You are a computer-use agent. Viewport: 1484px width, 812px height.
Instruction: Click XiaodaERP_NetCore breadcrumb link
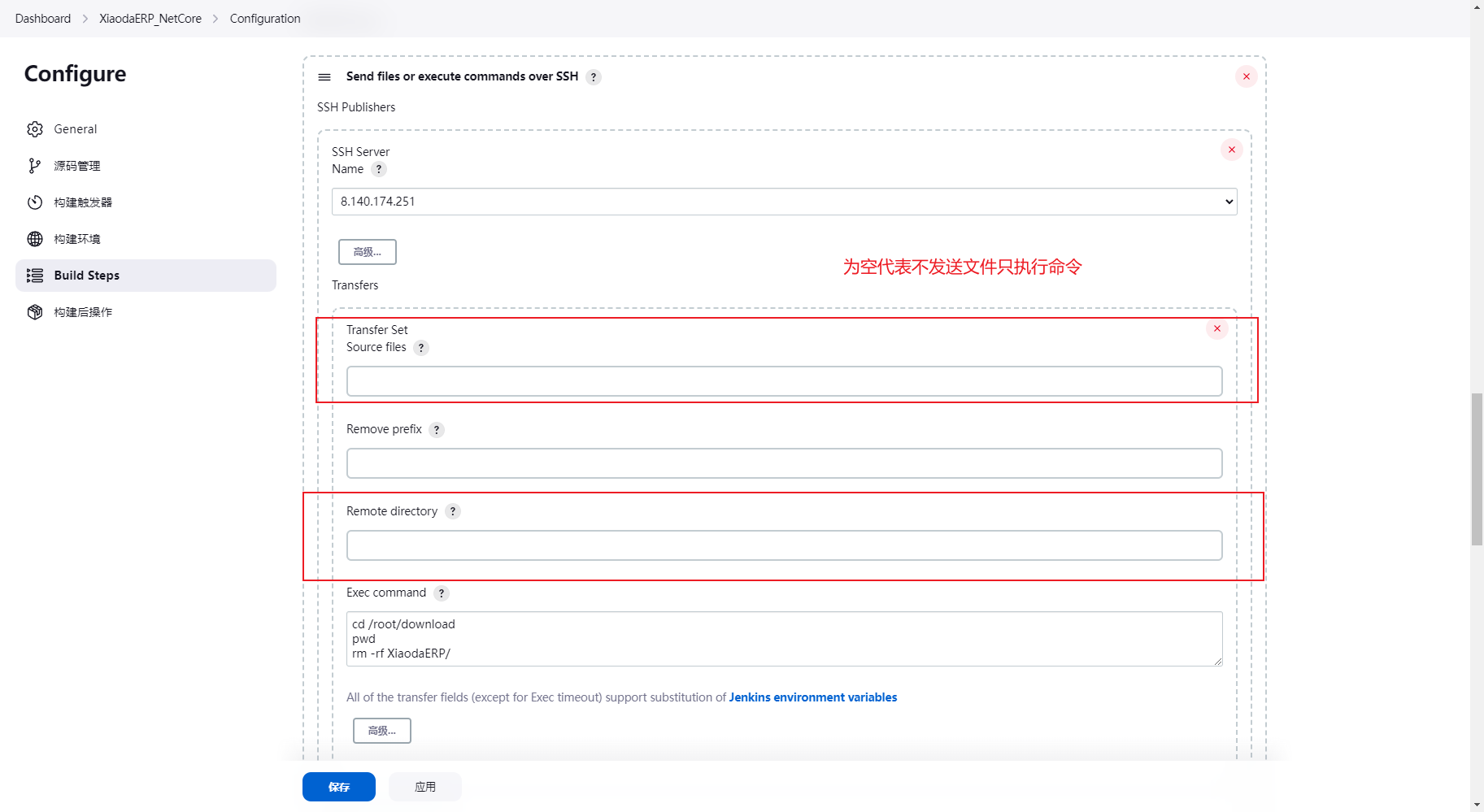click(150, 19)
